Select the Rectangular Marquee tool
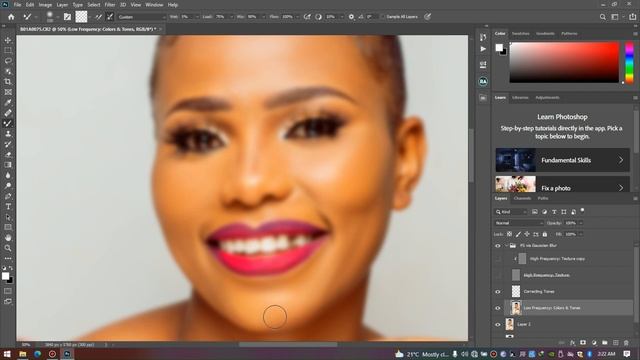 [8, 50]
